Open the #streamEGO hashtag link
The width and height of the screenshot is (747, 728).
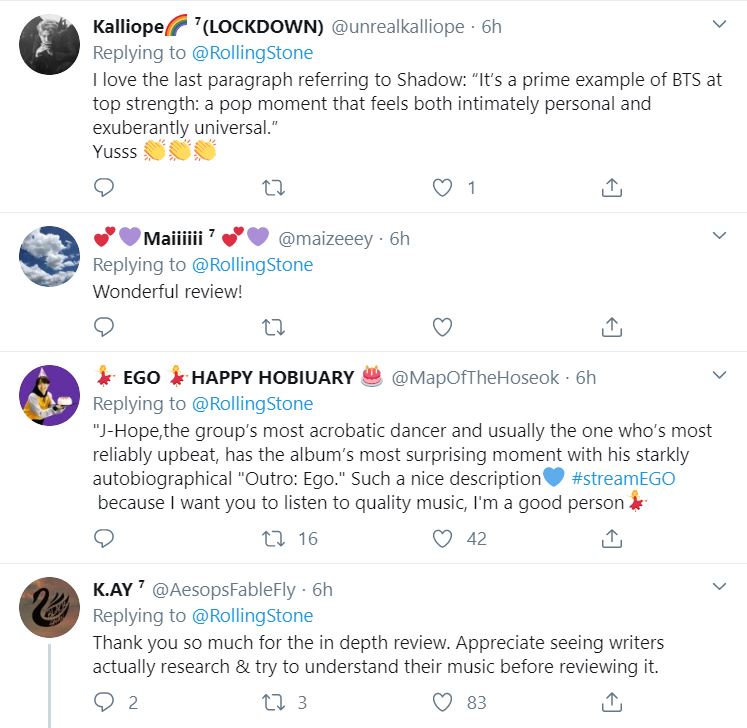(x=624, y=478)
